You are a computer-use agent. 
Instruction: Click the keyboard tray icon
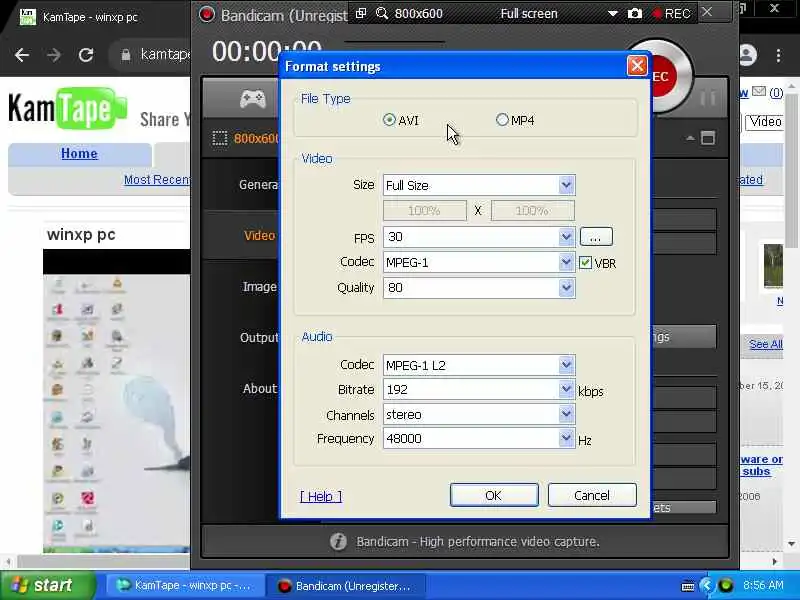(688, 586)
